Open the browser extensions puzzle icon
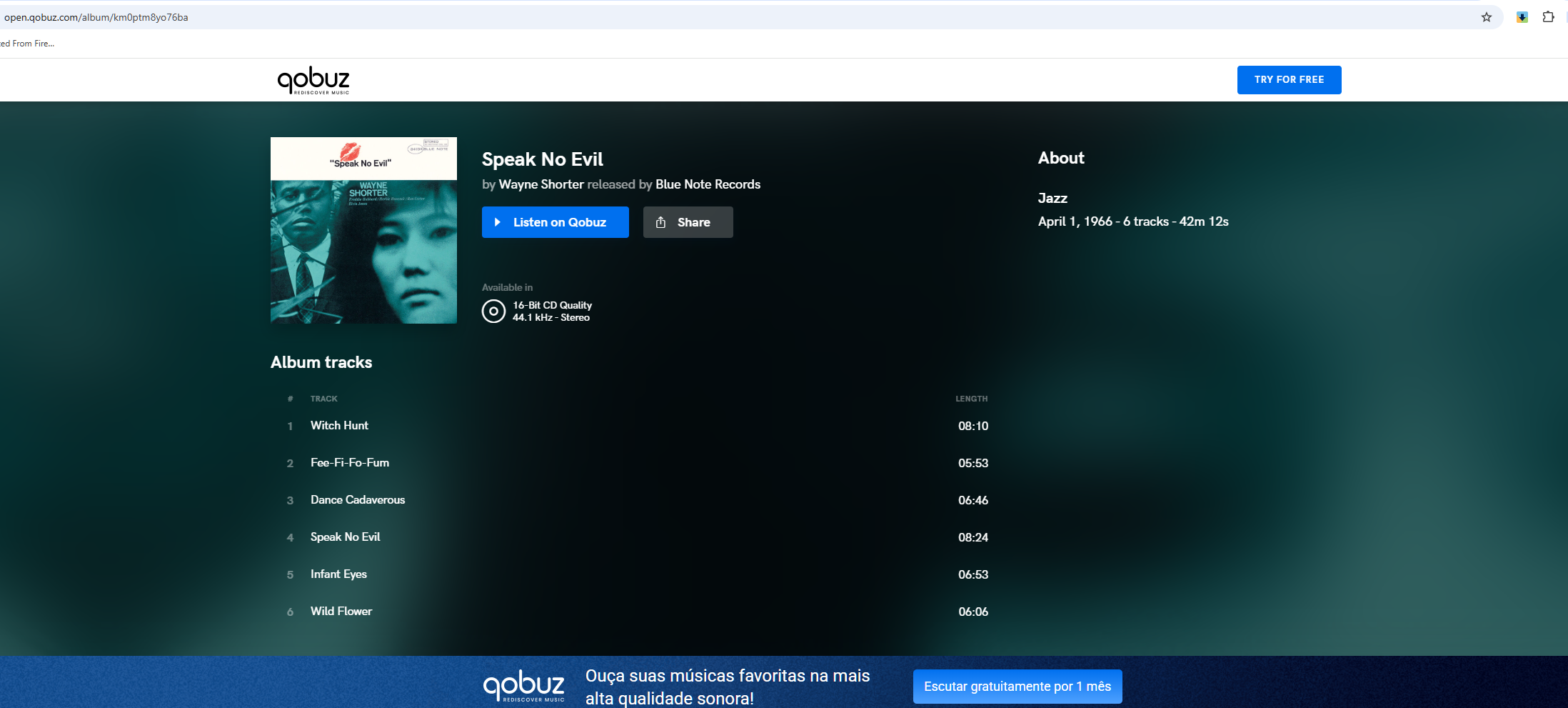 coord(1548,17)
